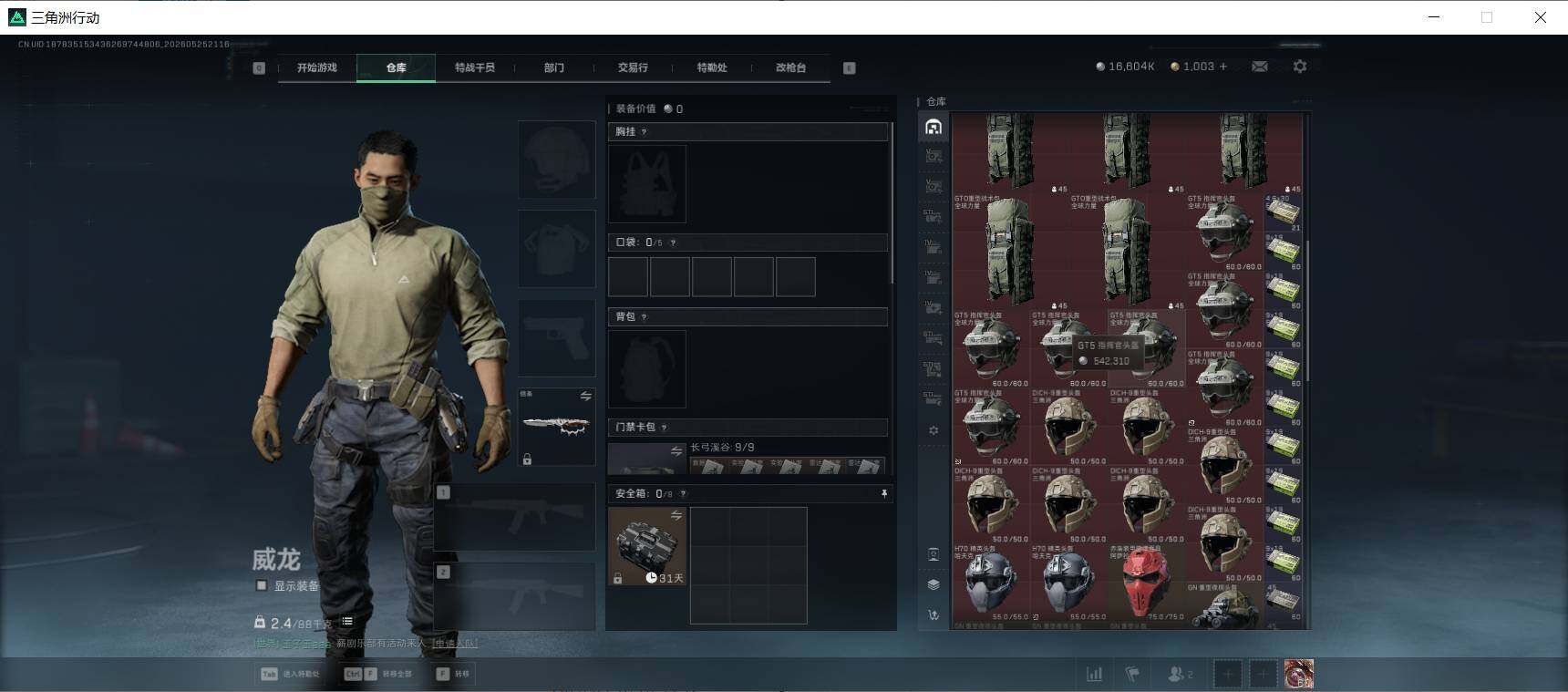Swap the safe box via swap icon
Screen dimensions: 1568x692
[x=676, y=515]
